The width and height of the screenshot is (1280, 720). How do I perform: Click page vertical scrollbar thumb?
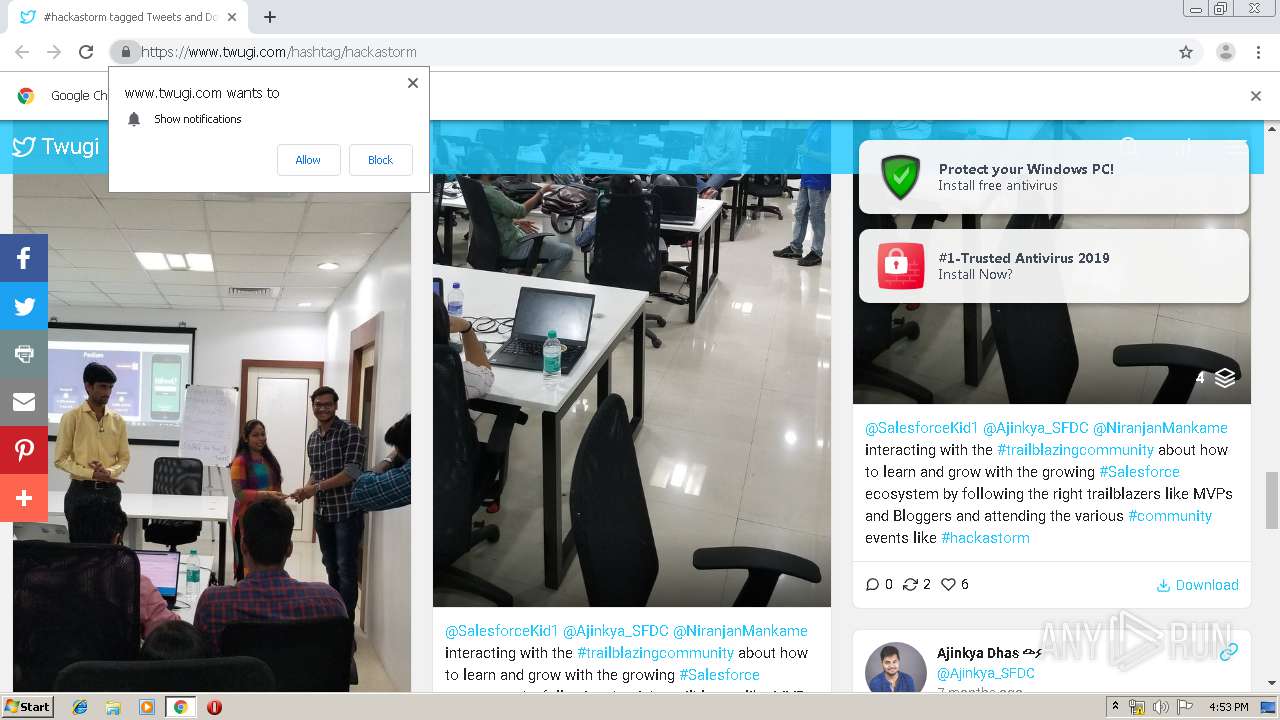pyautogui.click(x=1272, y=499)
